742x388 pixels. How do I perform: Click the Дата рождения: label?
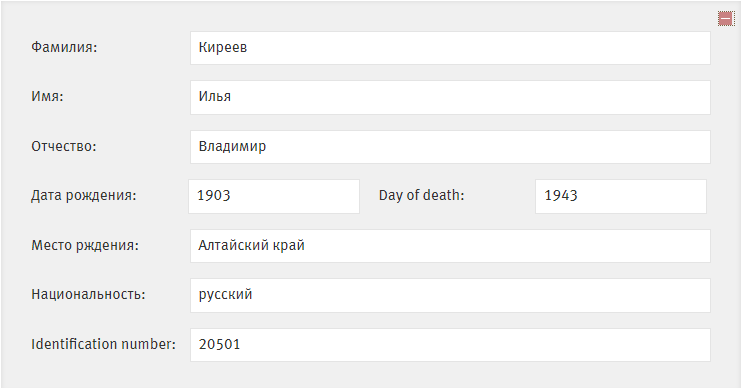pos(83,195)
